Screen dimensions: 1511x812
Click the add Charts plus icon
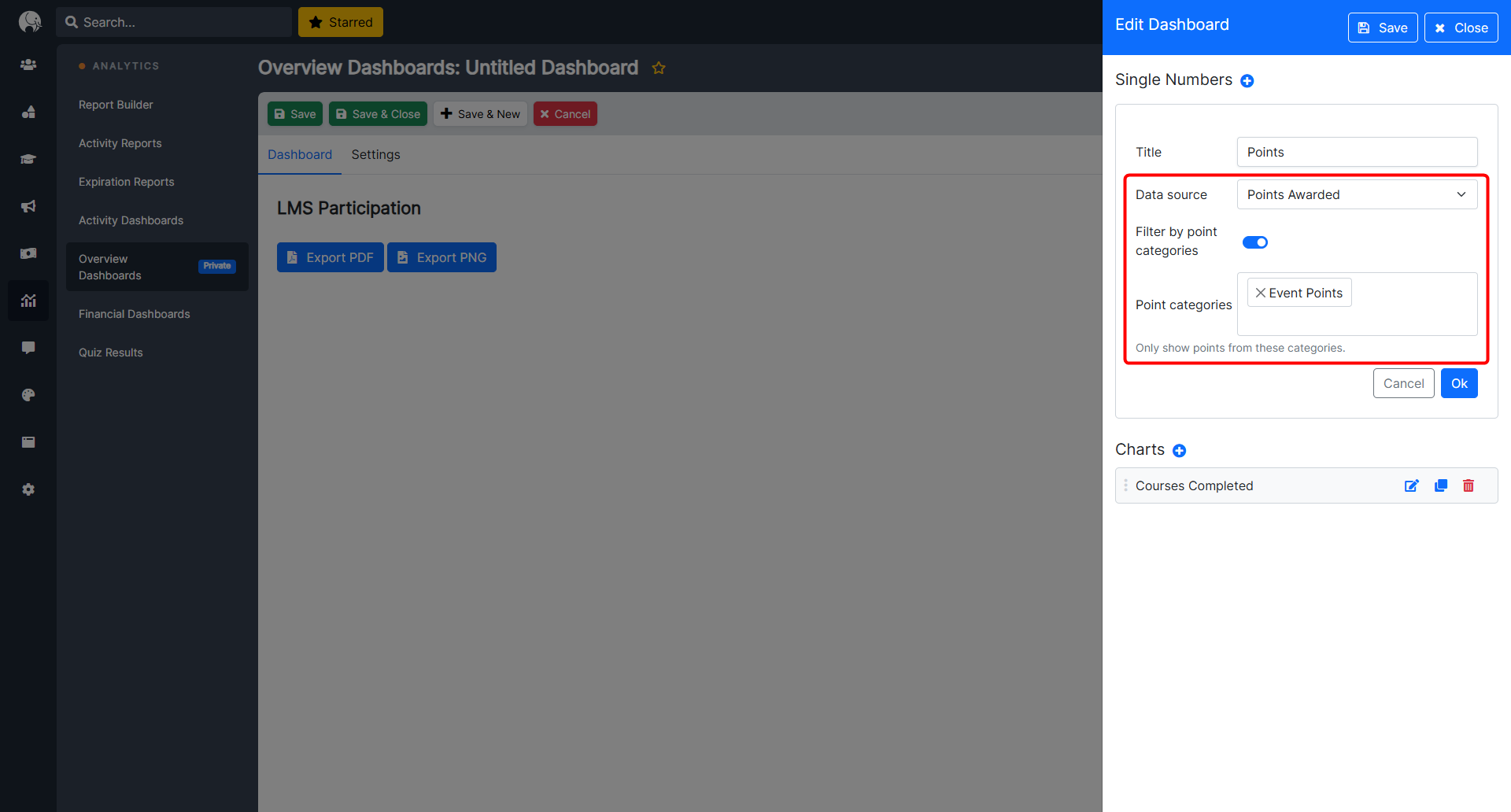[x=1179, y=451]
